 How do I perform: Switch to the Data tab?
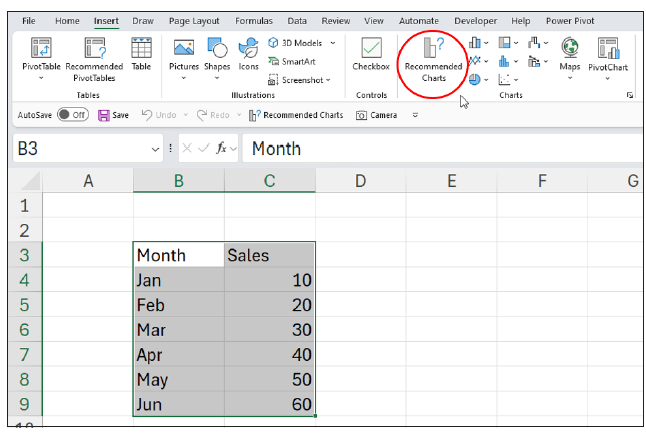coord(297,21)
